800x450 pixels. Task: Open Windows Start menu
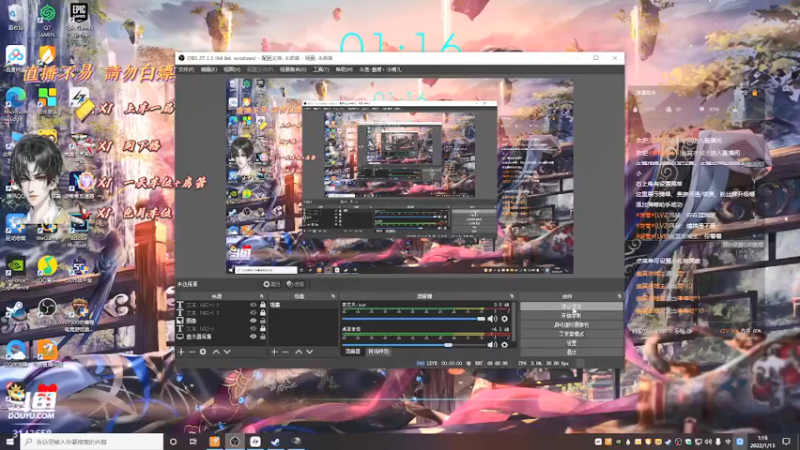[x=10, y=441]
